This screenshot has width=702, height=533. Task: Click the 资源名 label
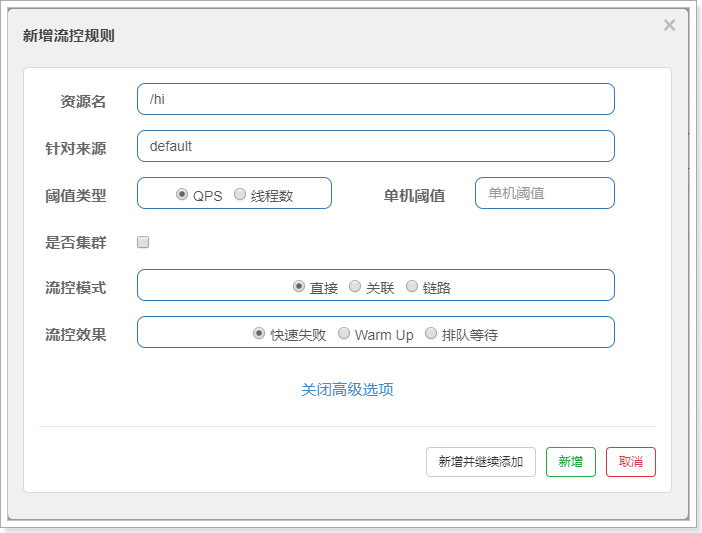[x=83, y=102]
